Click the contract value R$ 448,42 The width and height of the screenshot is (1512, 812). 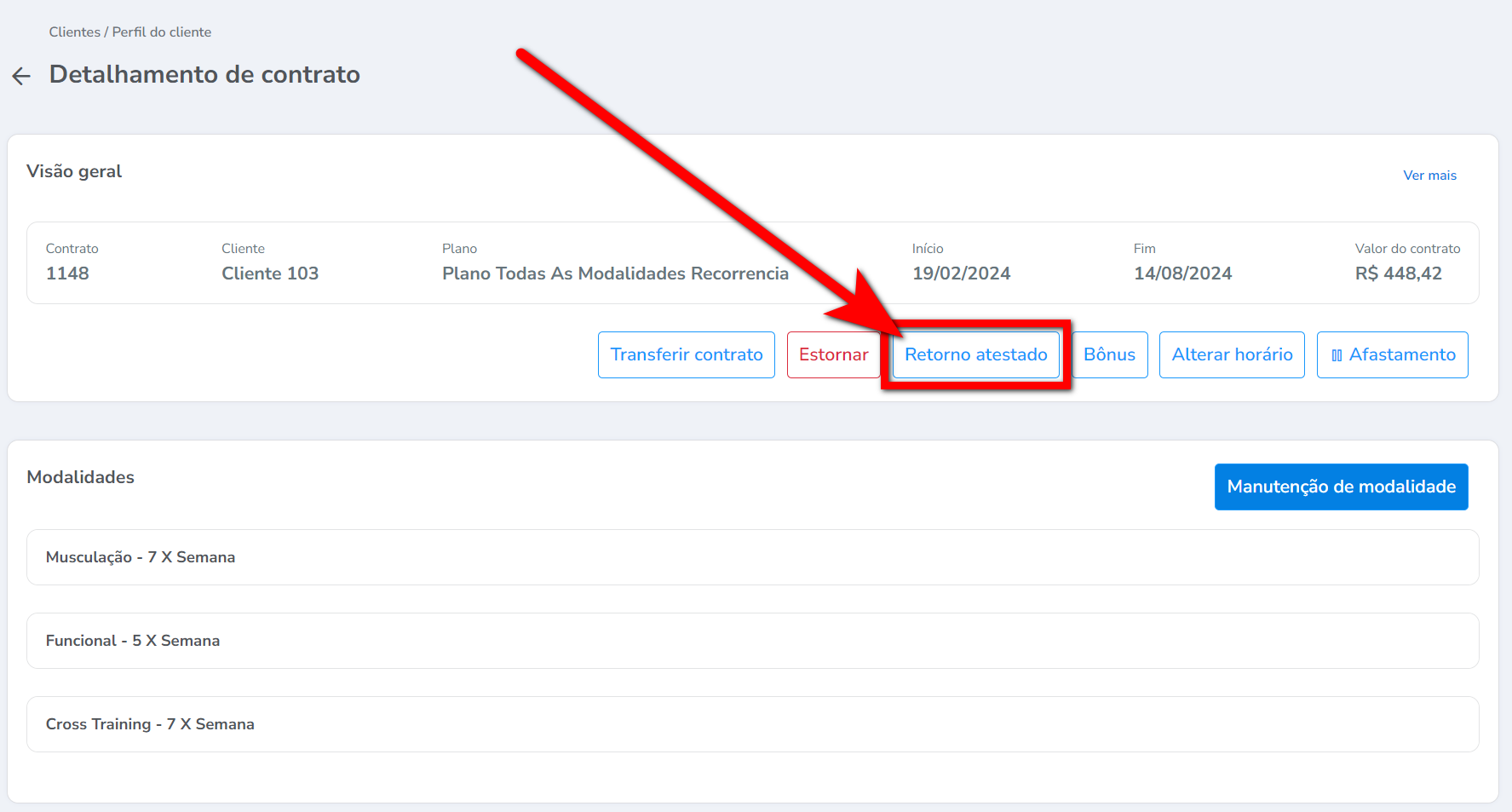1398,274
